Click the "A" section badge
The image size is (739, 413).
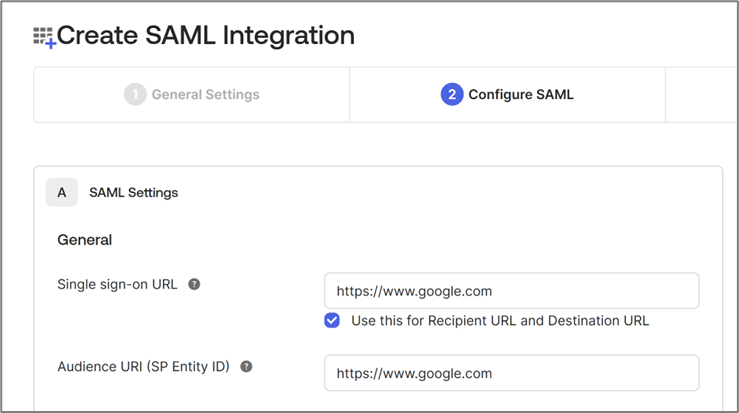(x=62, y=192)
